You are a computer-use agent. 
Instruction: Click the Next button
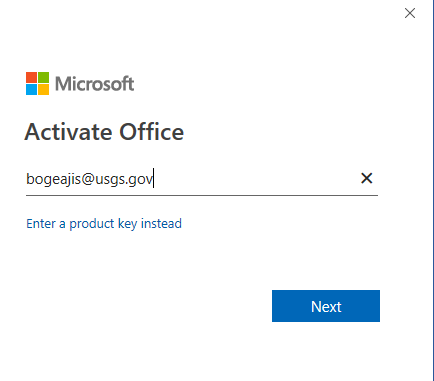click(326, 306)
